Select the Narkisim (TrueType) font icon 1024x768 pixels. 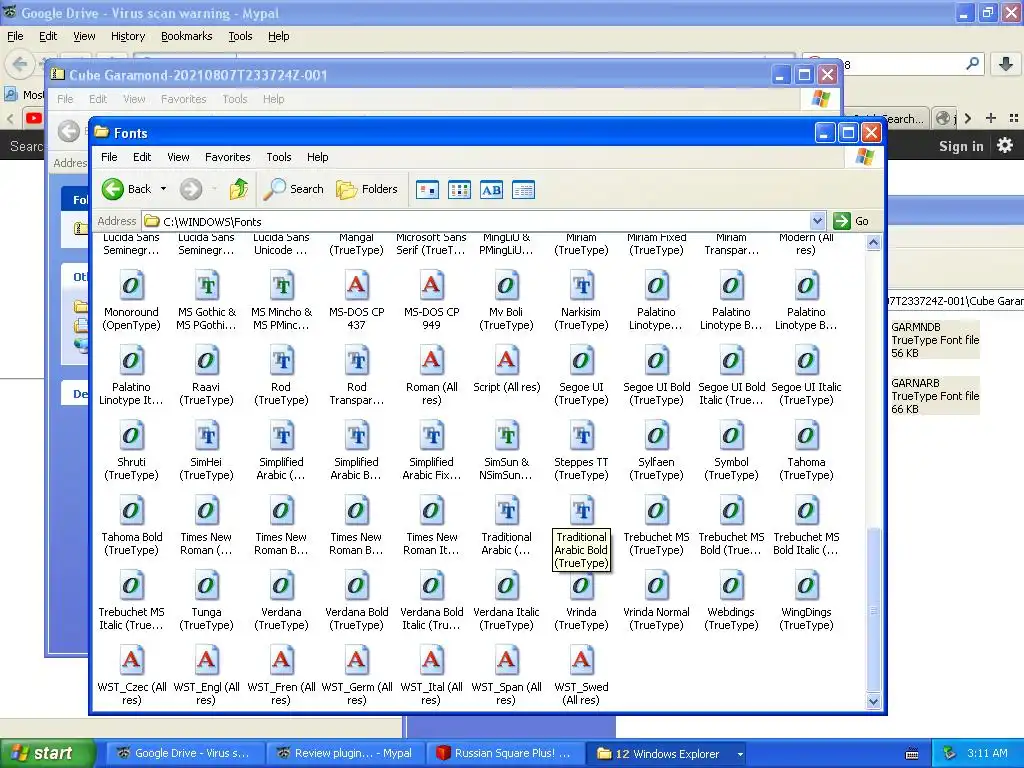581,286
